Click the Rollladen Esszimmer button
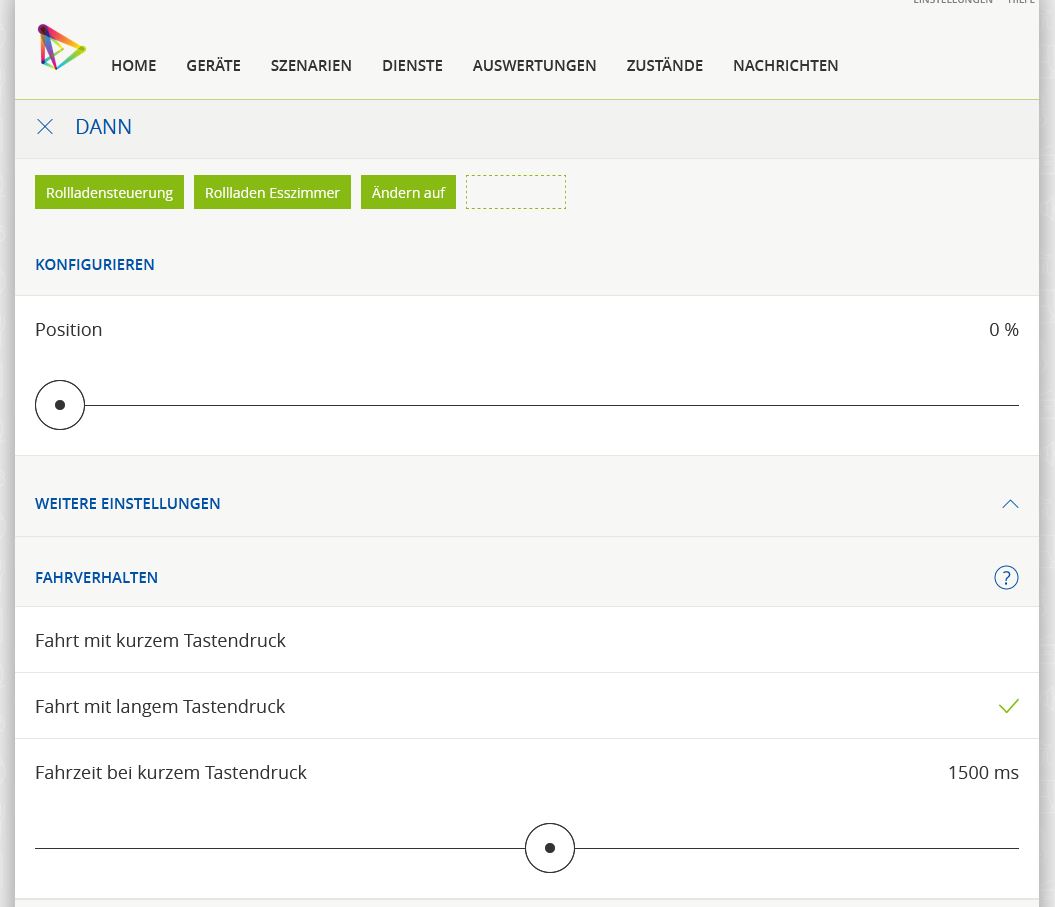This screenshot has height=907, width=1055. tap(272, 192)
